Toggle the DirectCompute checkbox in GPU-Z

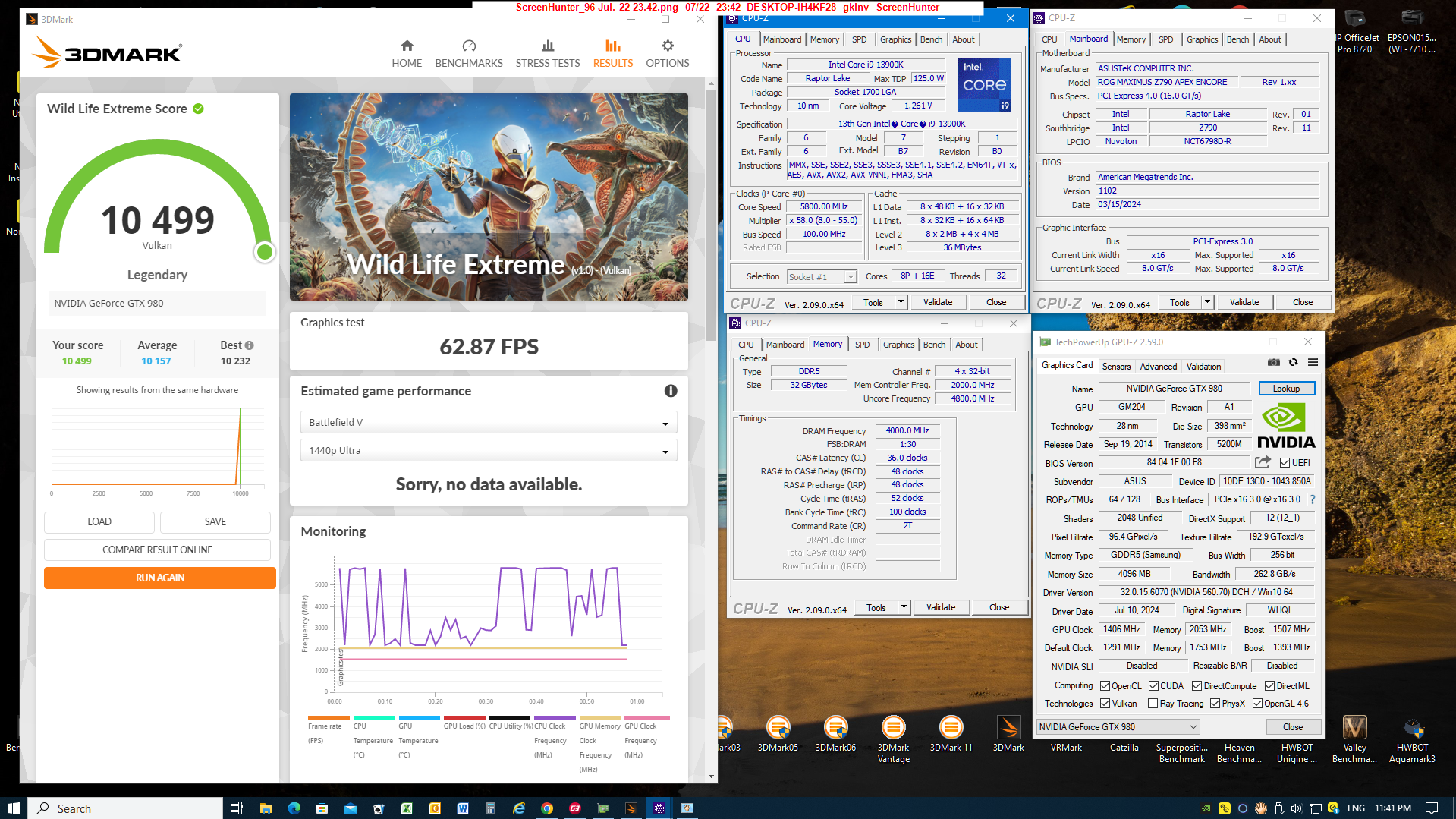[x=1197, y=686]
